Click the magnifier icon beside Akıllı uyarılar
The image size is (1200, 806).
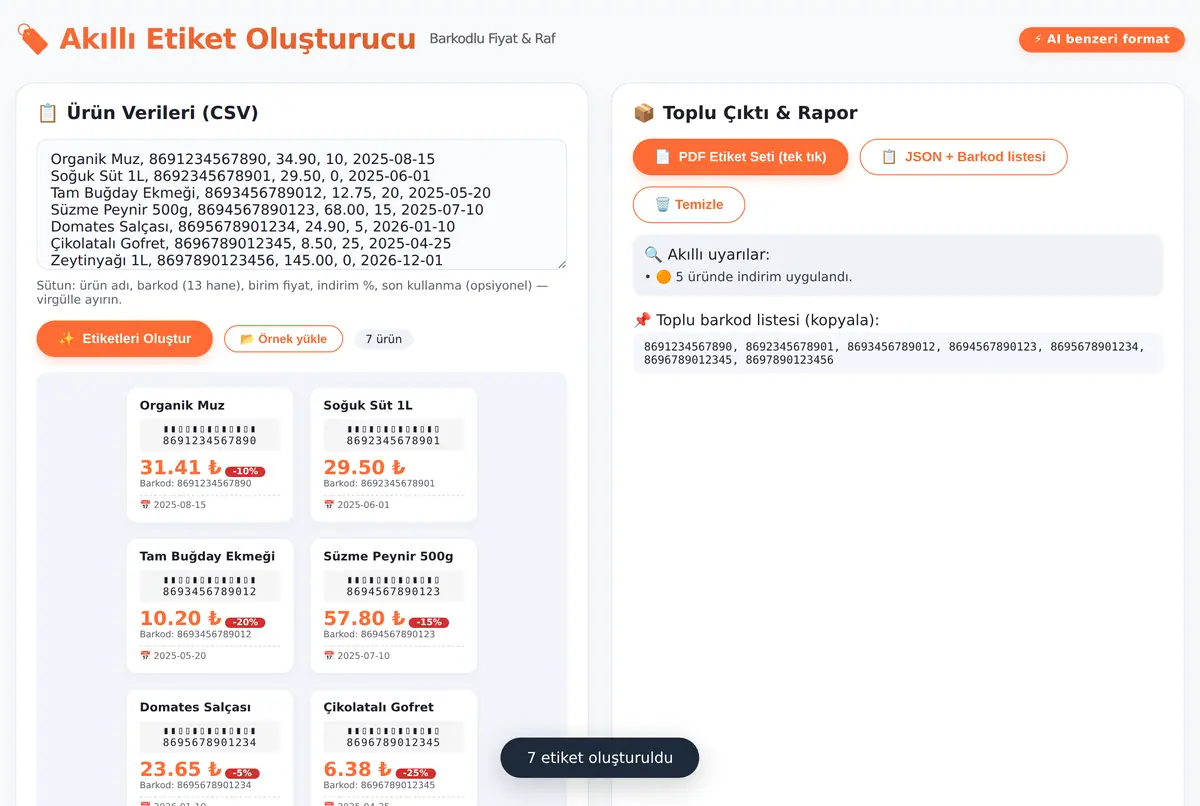(x=653, y=254)
